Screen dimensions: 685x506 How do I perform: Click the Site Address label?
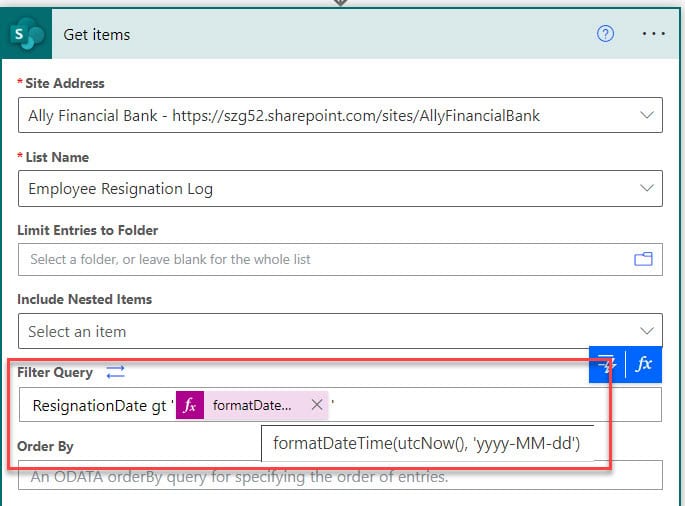(x=65, y=83)
